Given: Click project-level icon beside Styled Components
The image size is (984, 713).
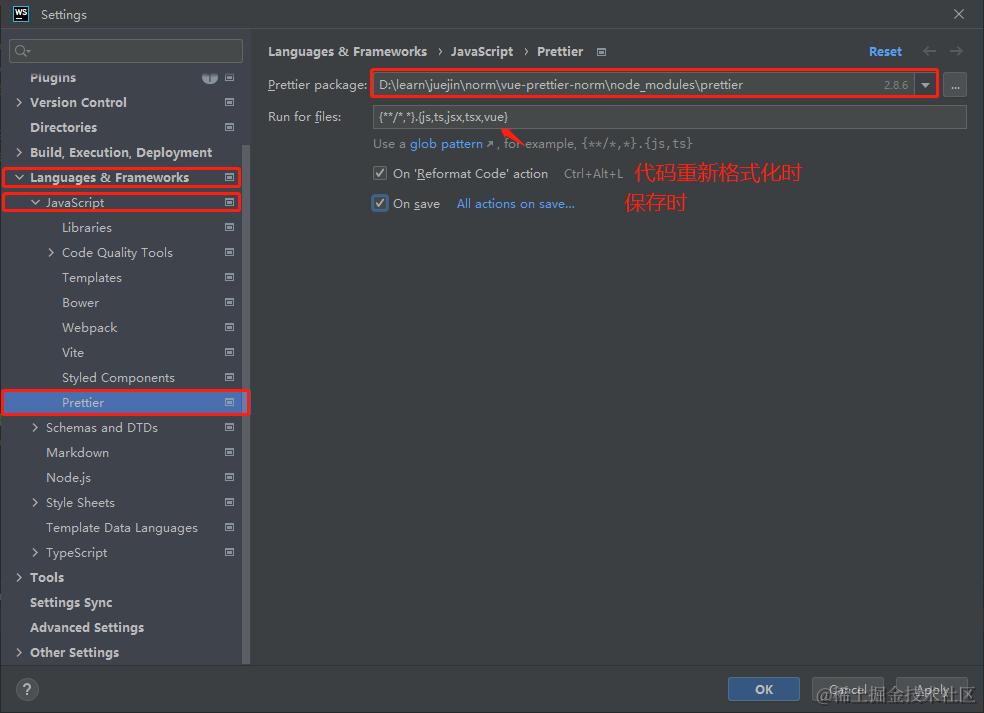Looking at the screenshot, I should pos(230,377).
